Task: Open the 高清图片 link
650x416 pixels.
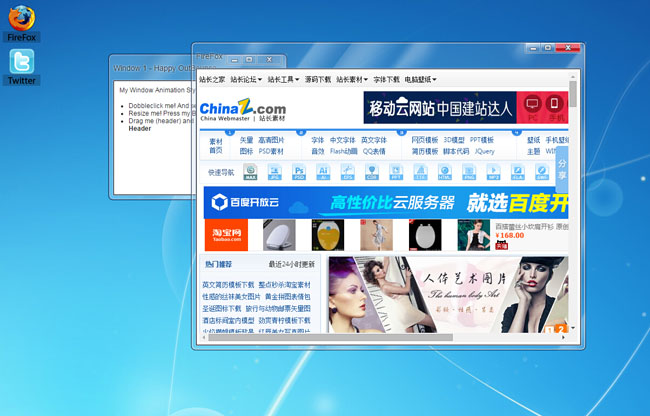Action: click(x=271, y=140)
